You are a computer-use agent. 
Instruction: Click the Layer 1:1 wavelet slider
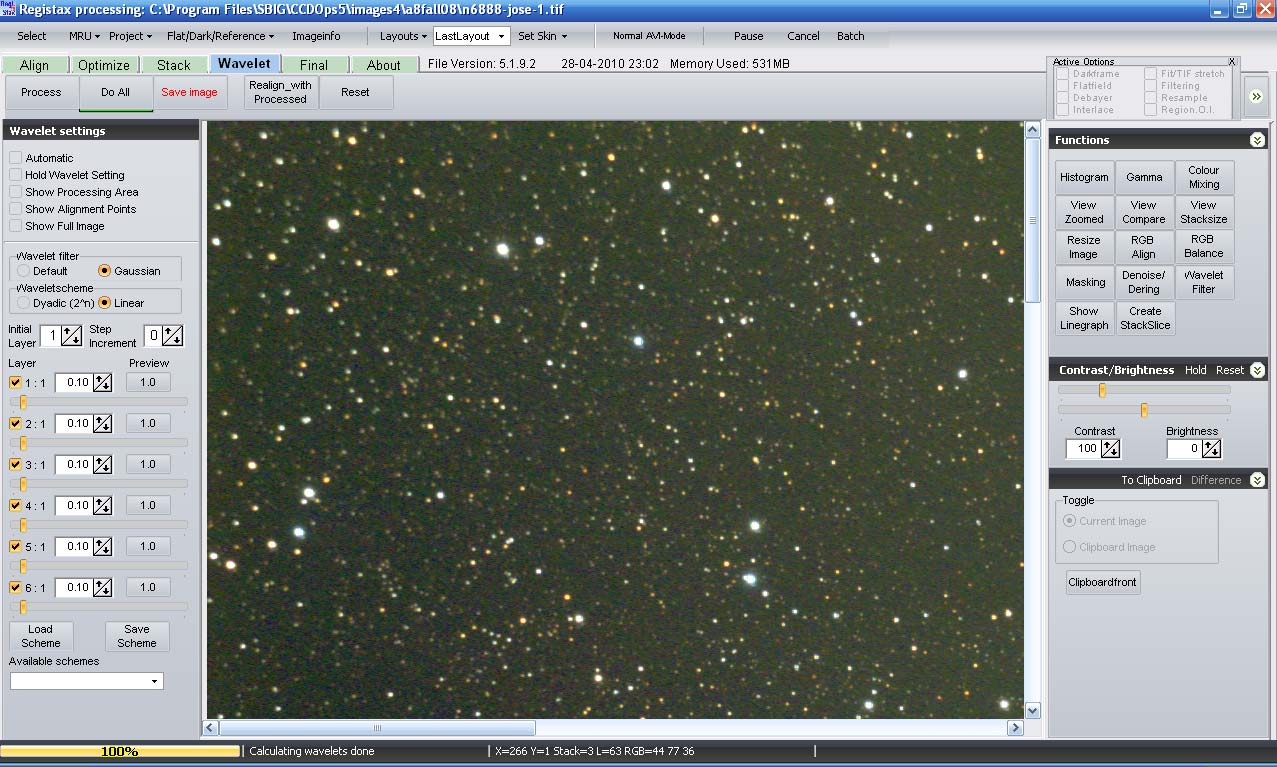99,402
